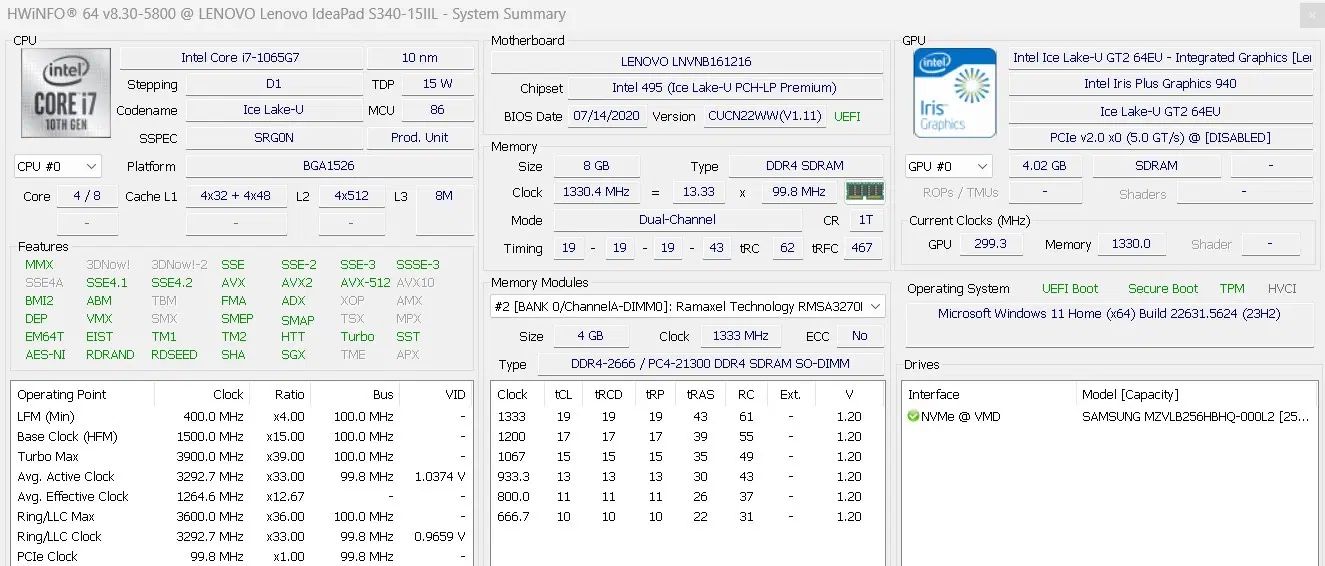Click the ECC No value
1325x566 pixels.
click(x=860, y=336)
